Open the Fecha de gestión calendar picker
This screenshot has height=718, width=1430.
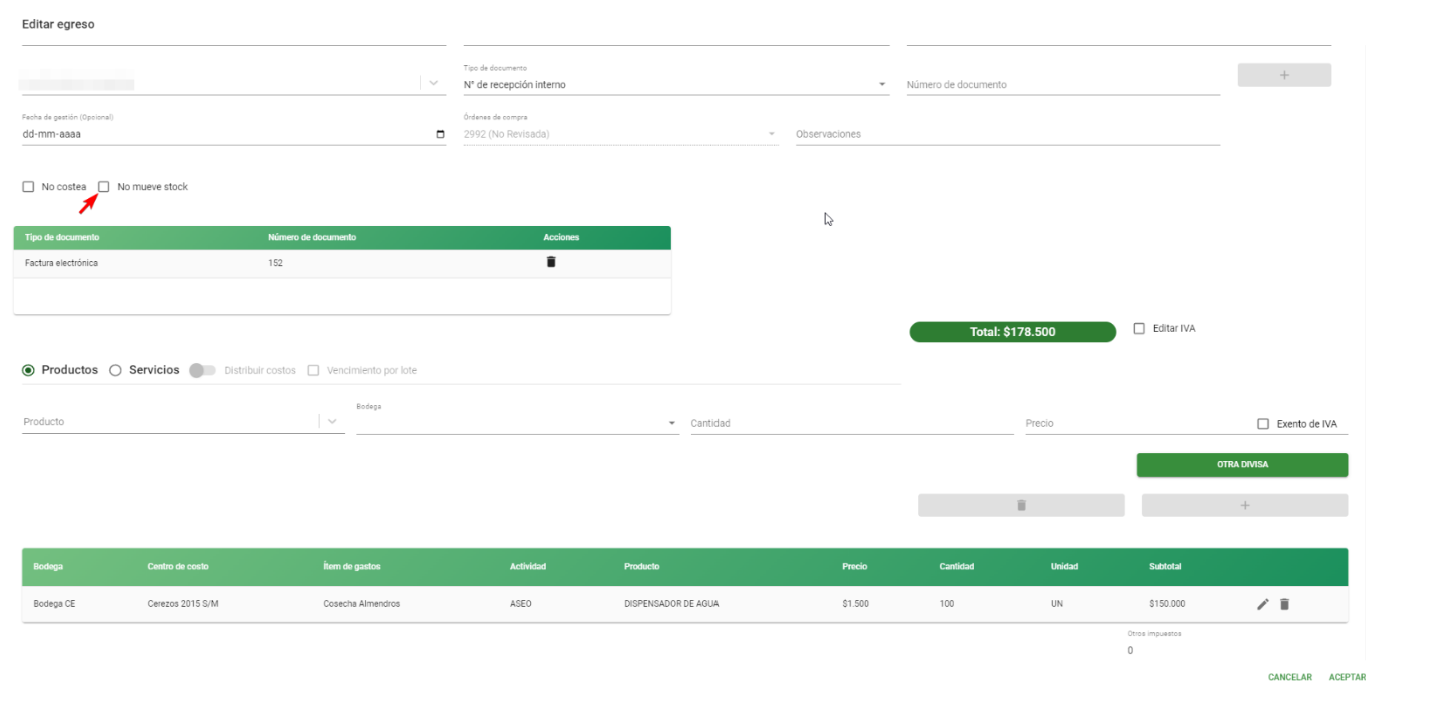[x=440, y=134]
